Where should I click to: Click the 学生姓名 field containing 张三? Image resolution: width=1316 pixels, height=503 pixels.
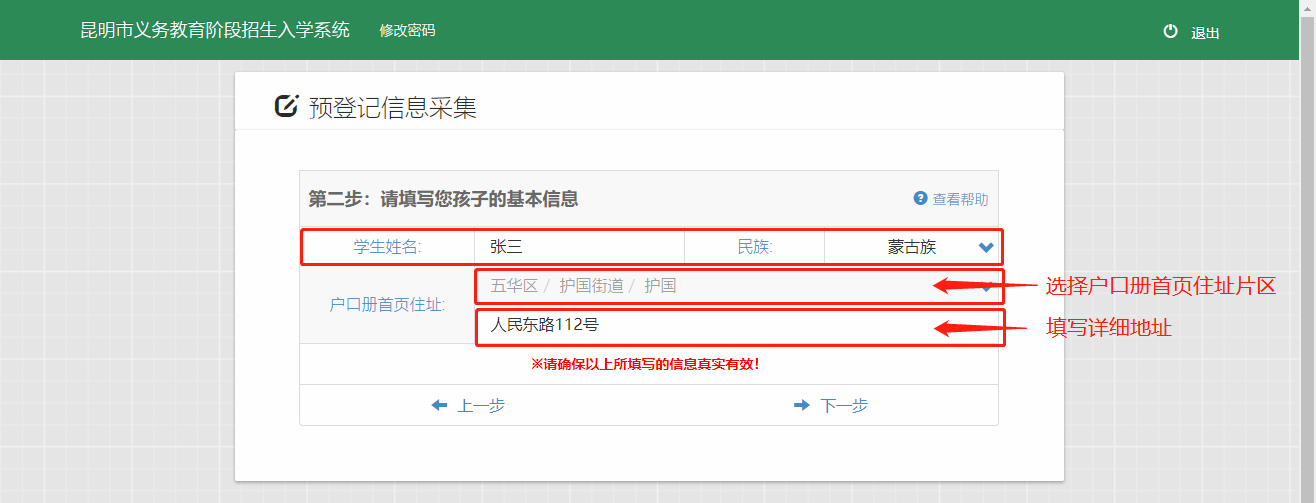(x=578, y=247)
